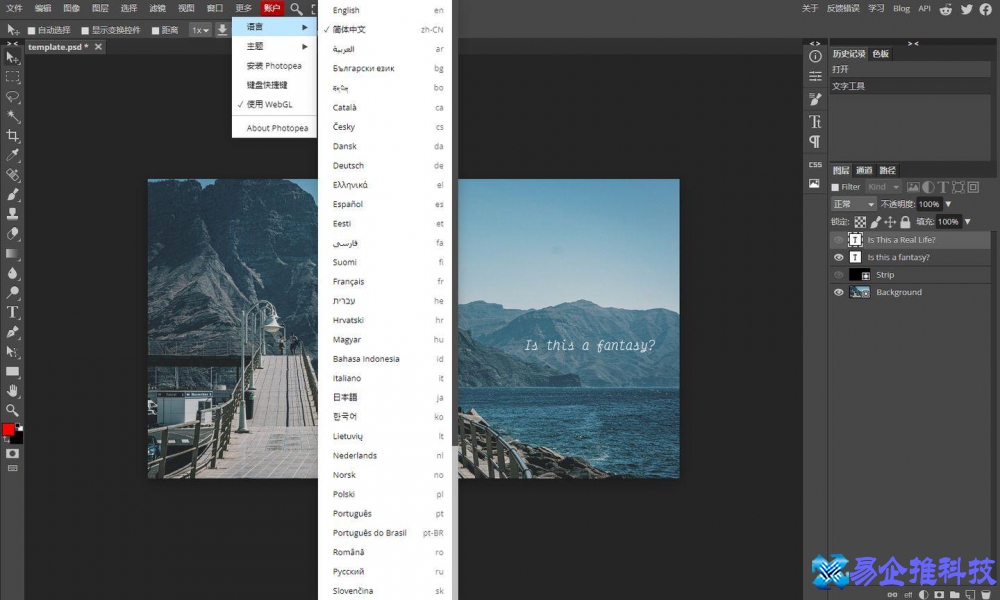Image resolution: width=1000 pixels, height=600 pixels.
Task: Choose the Lasso selection tool
Action: point(13,97)
